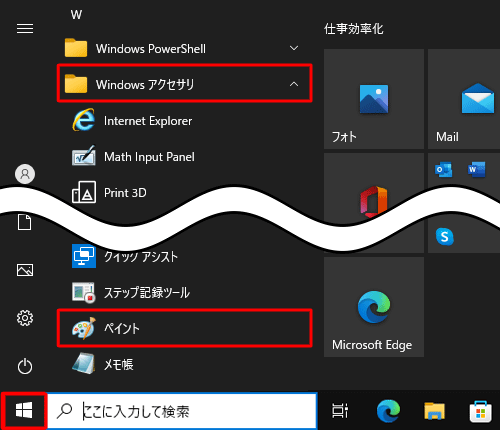Launch Print 3D
Image resolution: width=500 pixels, height=430 pixels.
(x=185, y=193)
